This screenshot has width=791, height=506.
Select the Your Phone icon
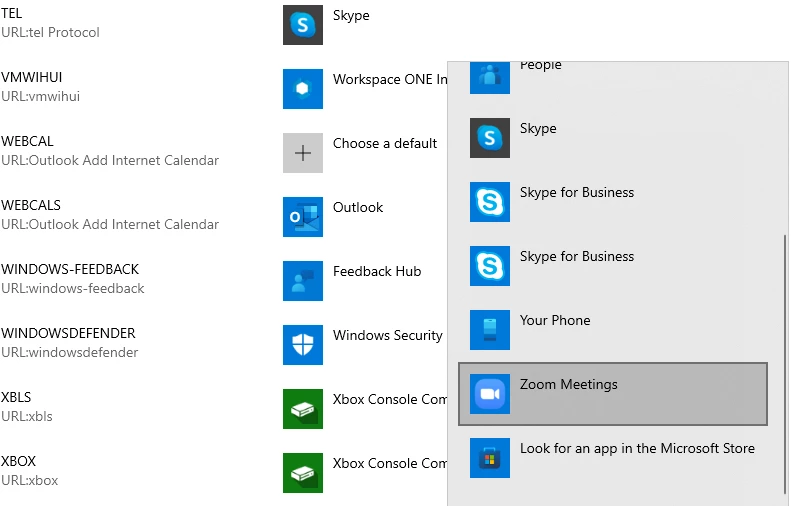click(x=490, y=330)
